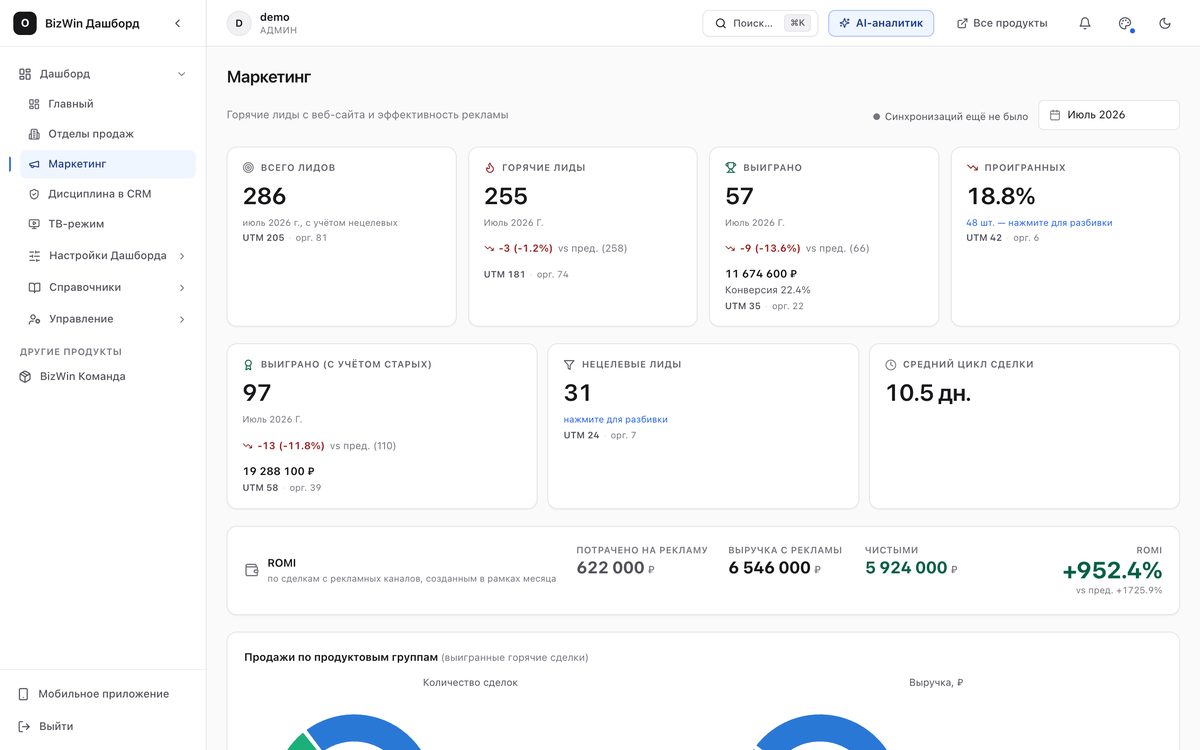Image resolution: width=1200 pixels, height=750 pixels.
Task: Click '48 шт. — нажмите для разбивки' link
Action: point(1039,223)
